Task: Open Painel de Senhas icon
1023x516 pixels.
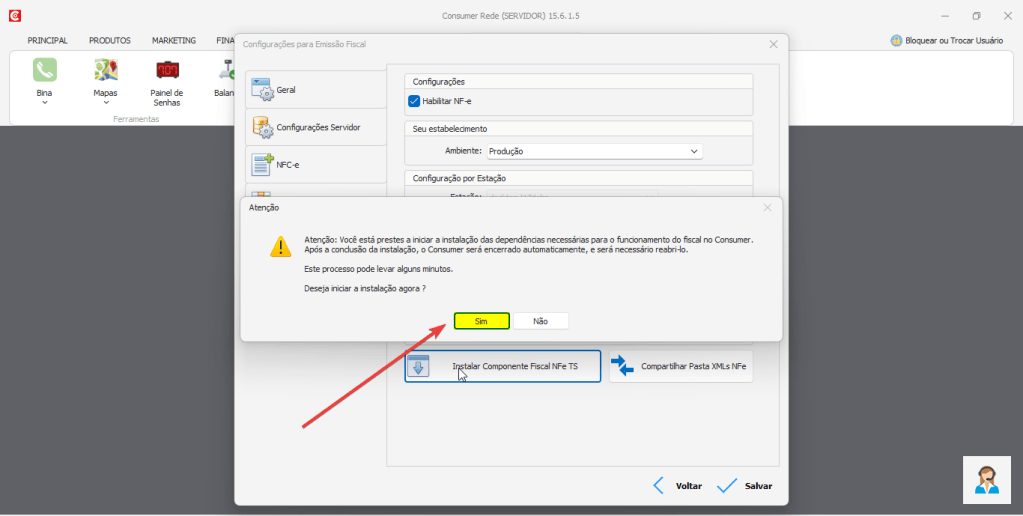Action: point(167,70)
